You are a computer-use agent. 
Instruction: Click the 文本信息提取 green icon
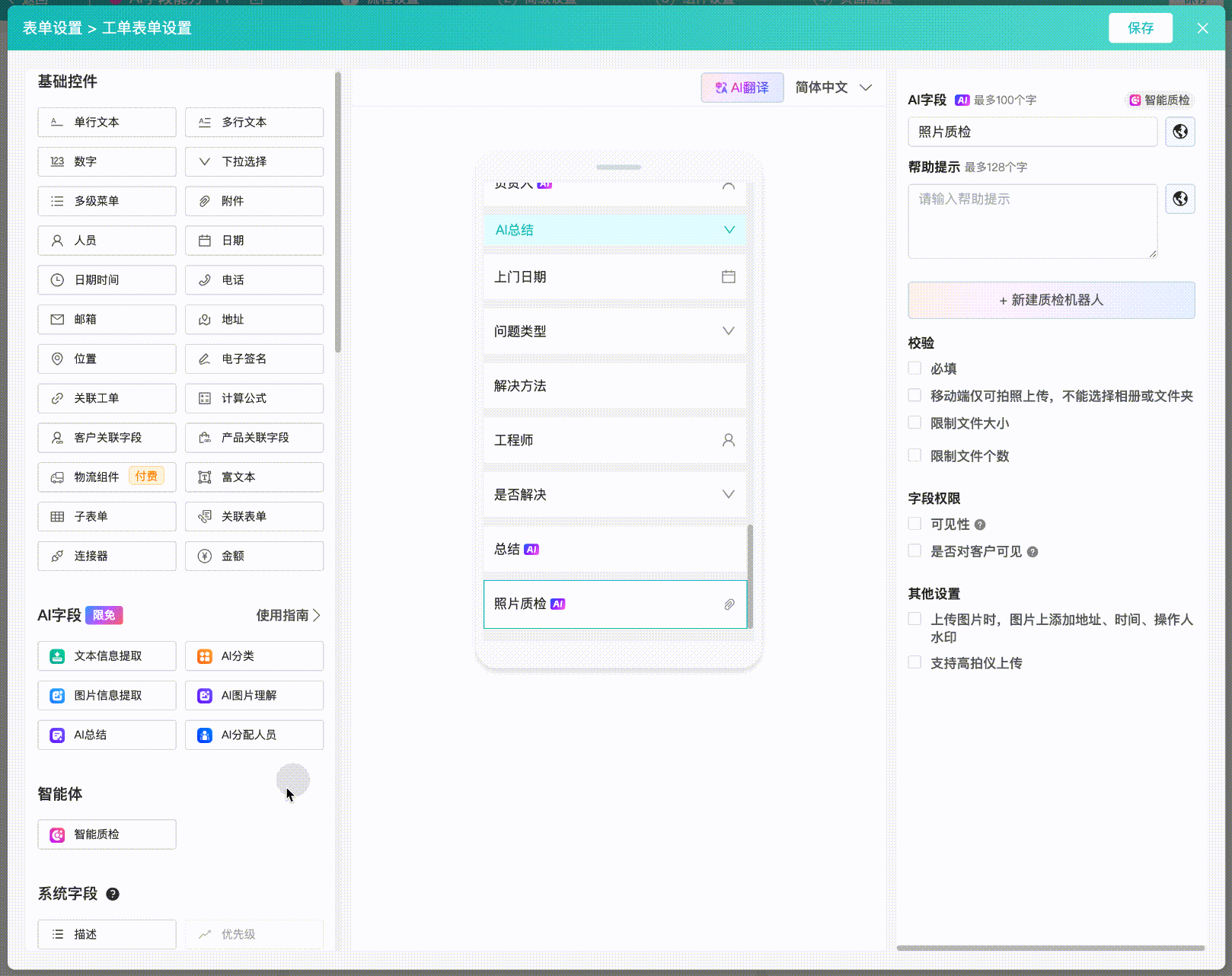pyautogui.click(x=57, y=656)
